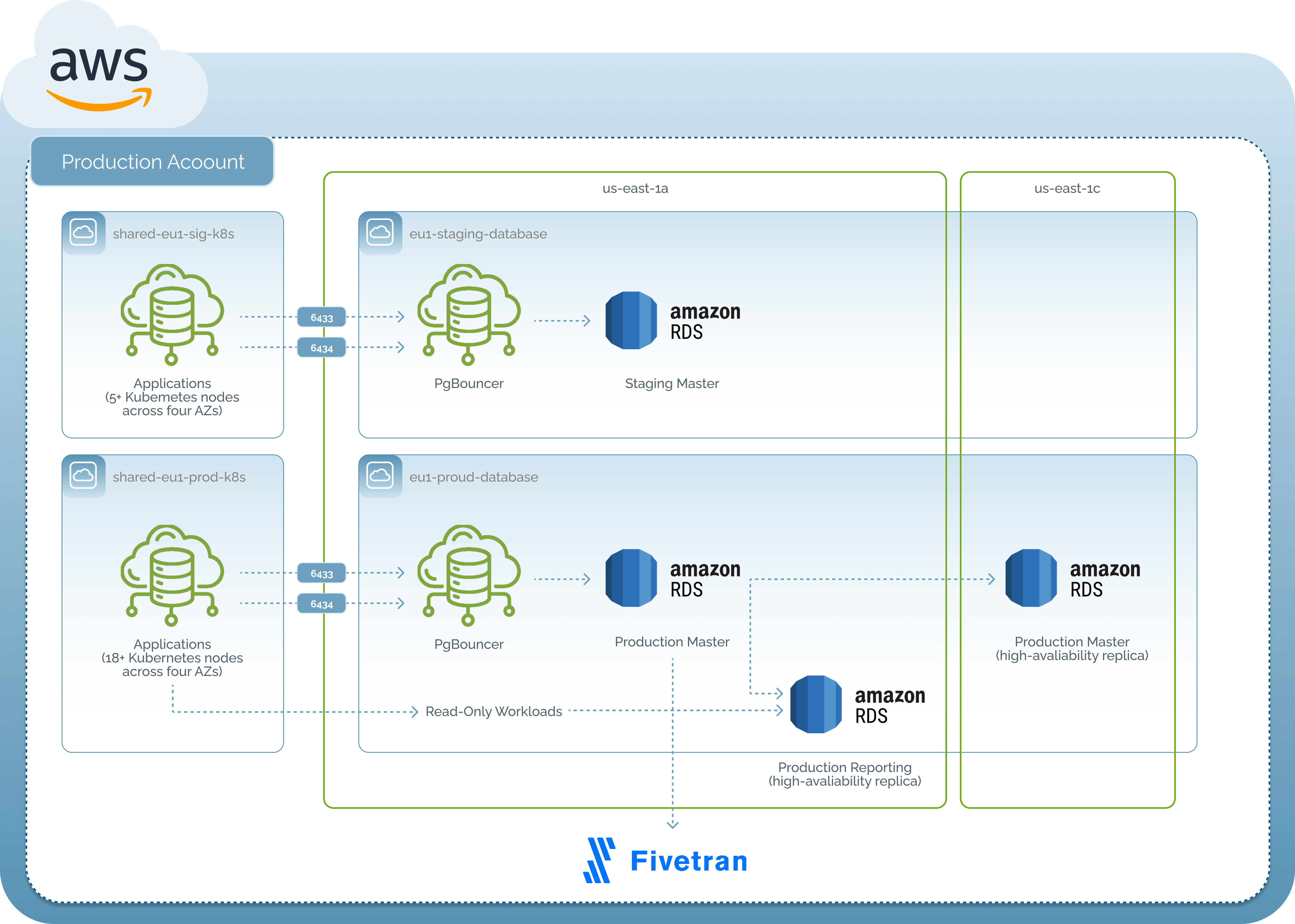Screen dimensions: 1295x924
Task: Click production port 6434 badge
Action: (x=321, y=604)
